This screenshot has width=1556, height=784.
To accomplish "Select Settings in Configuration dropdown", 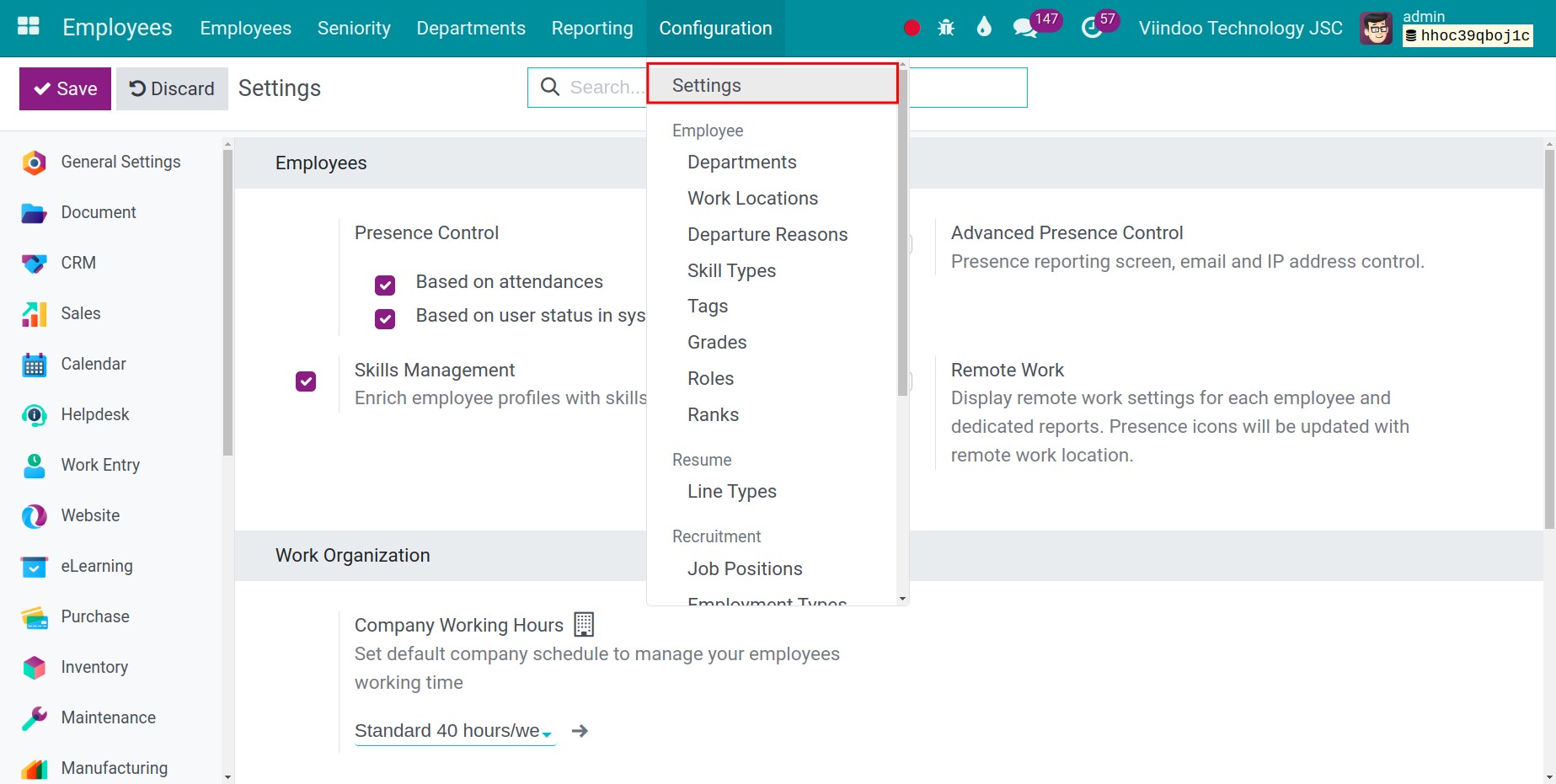I will click(773, 85).
